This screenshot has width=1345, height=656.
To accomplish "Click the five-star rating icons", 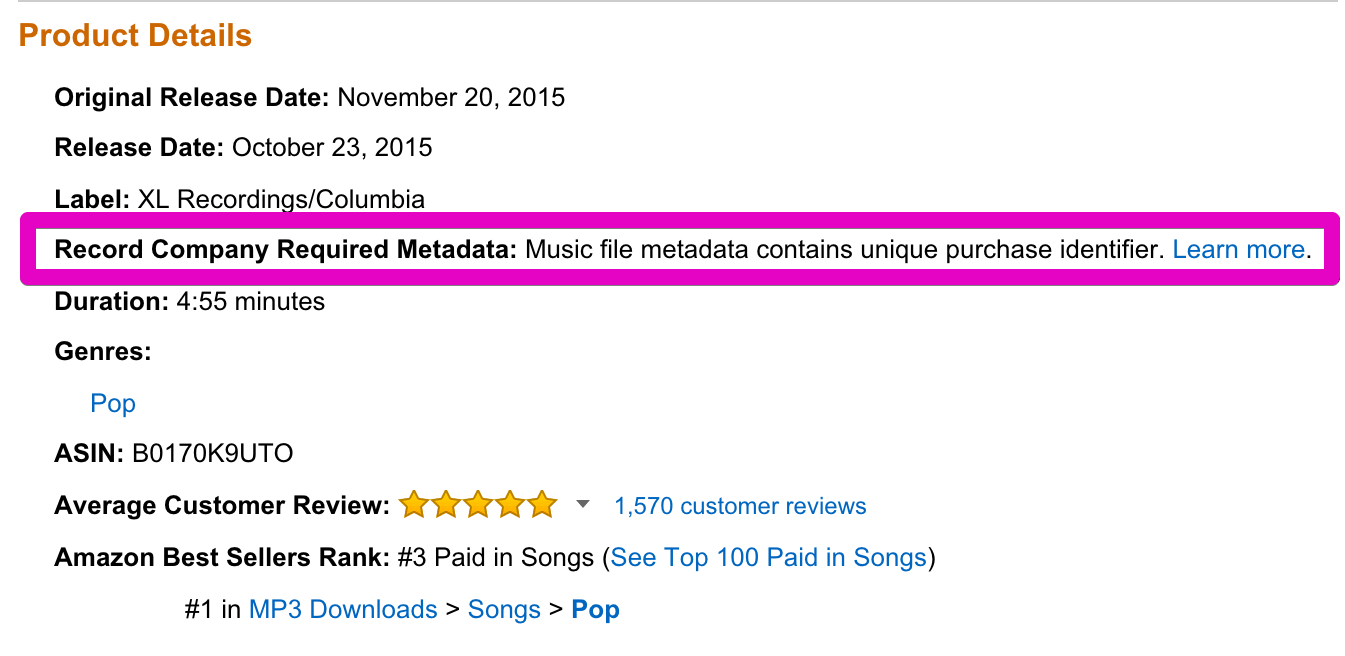I will [477, 505].
